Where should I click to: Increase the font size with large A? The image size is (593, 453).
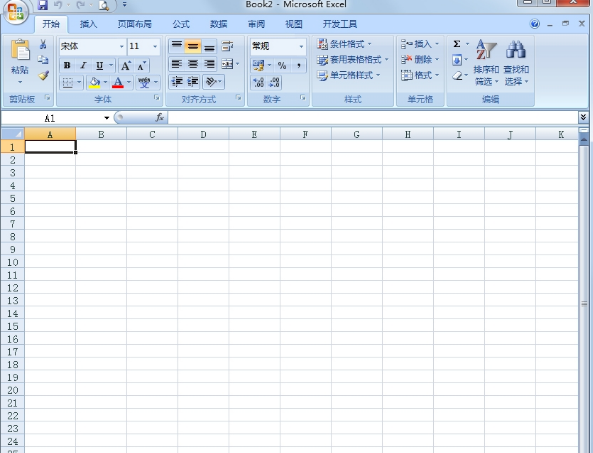126,66
